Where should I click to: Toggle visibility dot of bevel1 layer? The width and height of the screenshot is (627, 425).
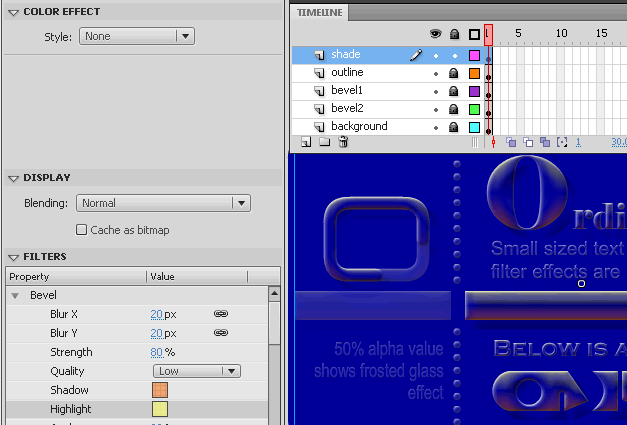tap(435, 91)
